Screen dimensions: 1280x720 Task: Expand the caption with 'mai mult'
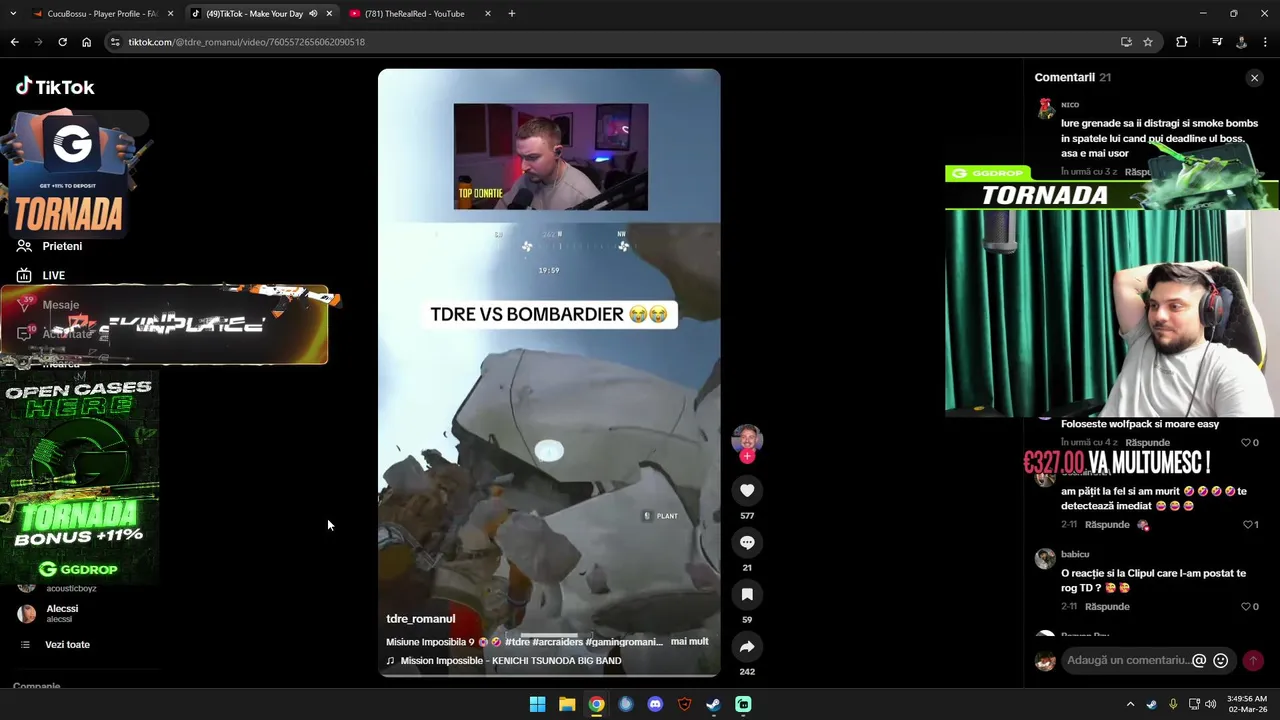pyautogui.click(x=689, y=642)
